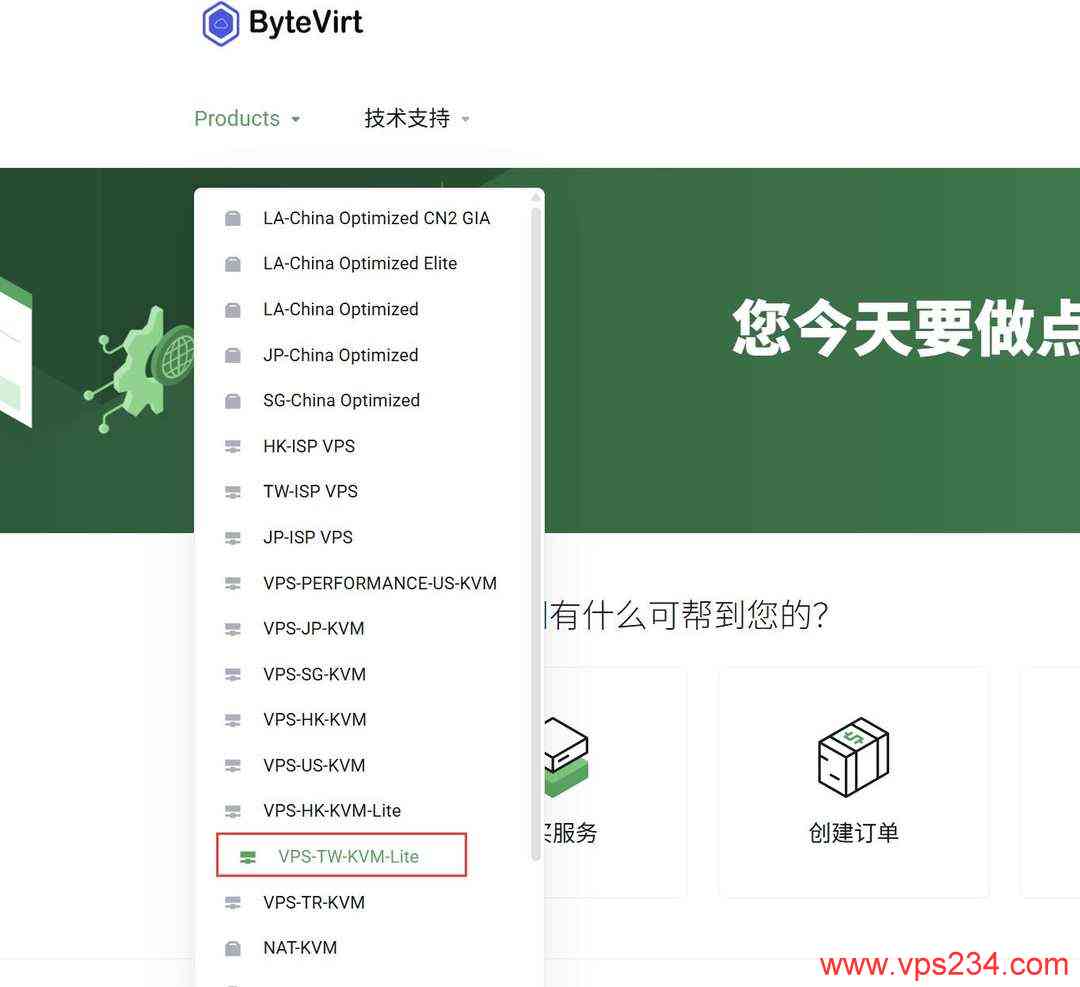Click box icon beside NAT-KVM
The width and height of the screenshot is (1080, 987).
point(233,948)
